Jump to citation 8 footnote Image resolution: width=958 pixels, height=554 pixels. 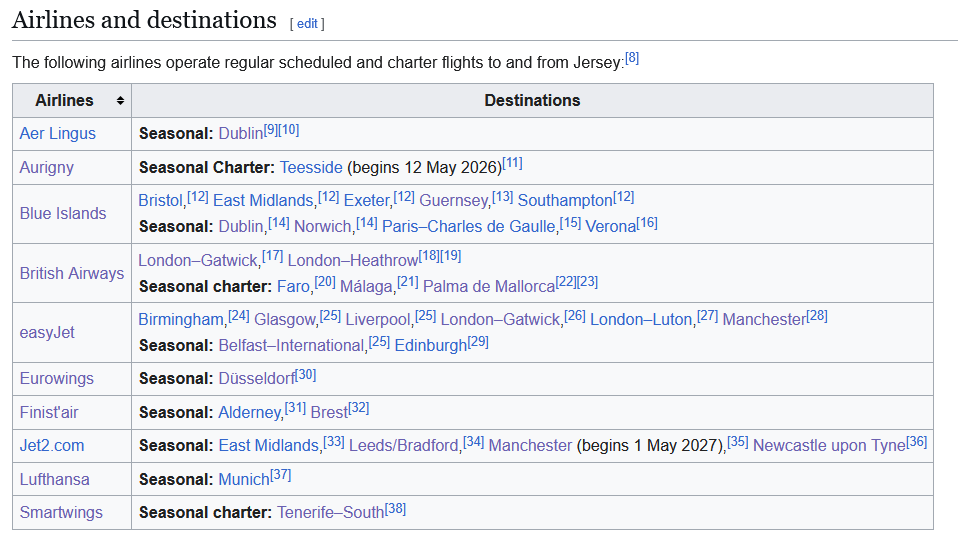point(632,58)
